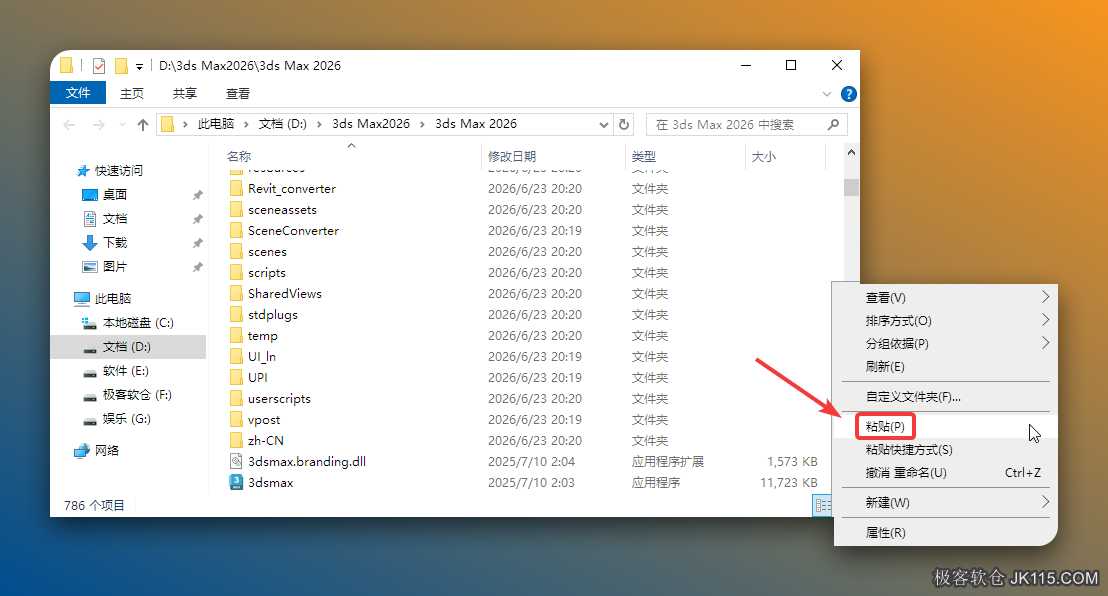Select the userscripts folder row
This screenshot has width=1108, height=596.
coord(524,399)
